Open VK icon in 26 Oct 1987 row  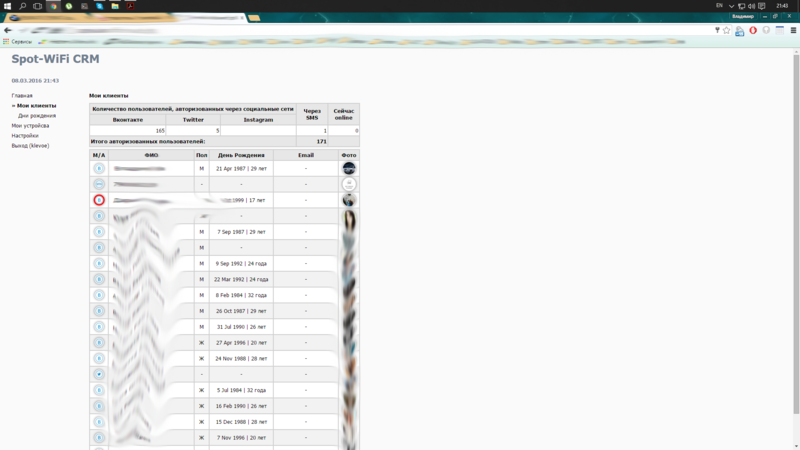[99, 311]
